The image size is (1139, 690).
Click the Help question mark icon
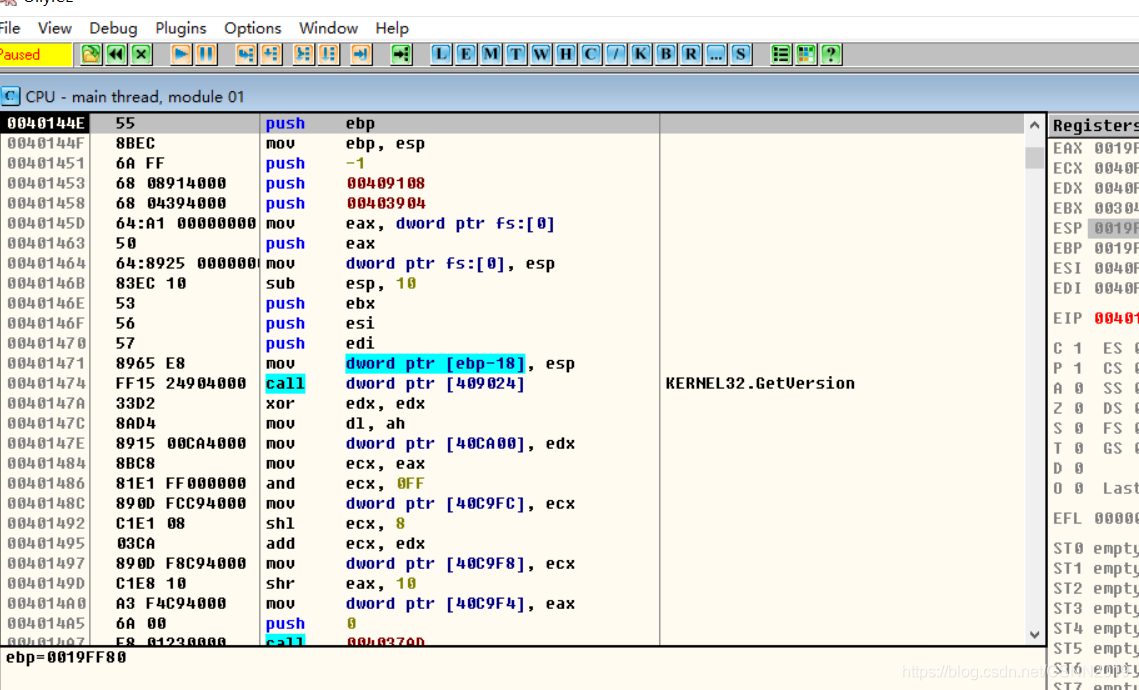[831, 54]
